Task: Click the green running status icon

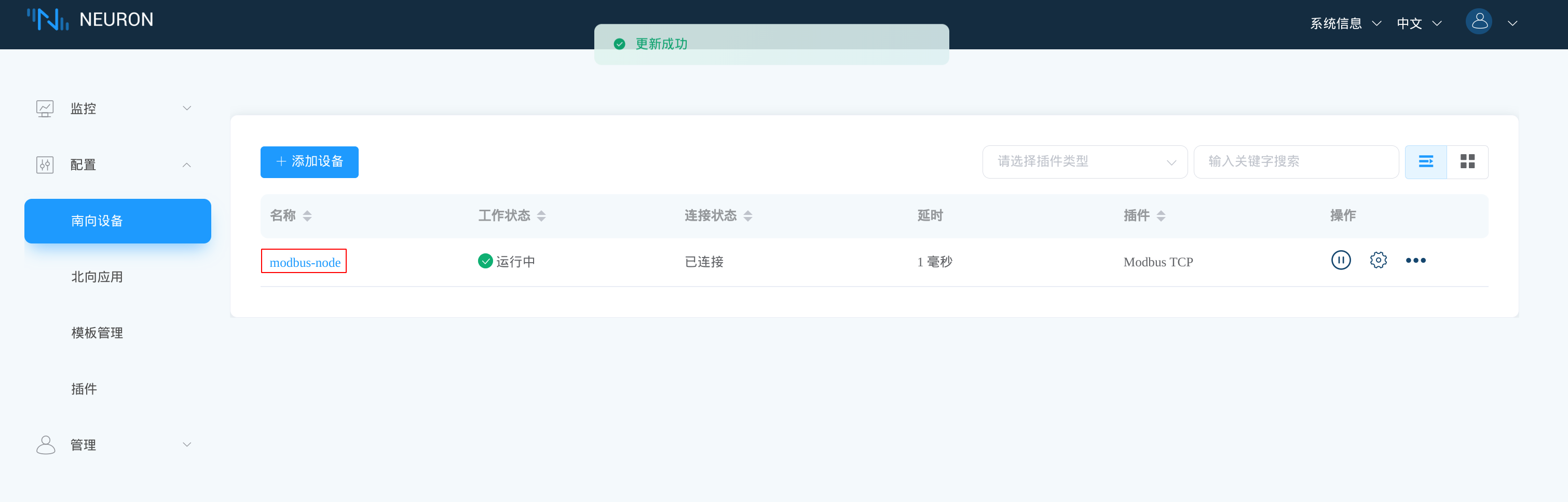Action: pyautogui.click(x=485, y=261)
